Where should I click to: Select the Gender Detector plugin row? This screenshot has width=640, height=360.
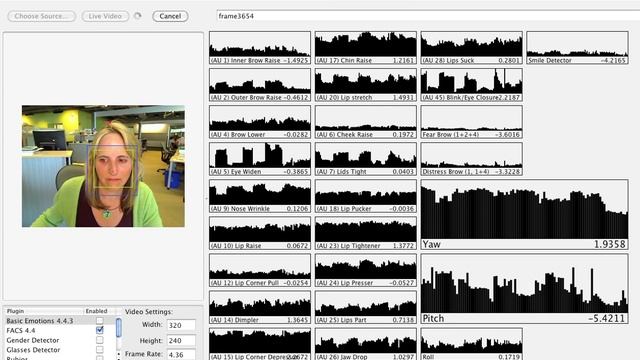60,340
